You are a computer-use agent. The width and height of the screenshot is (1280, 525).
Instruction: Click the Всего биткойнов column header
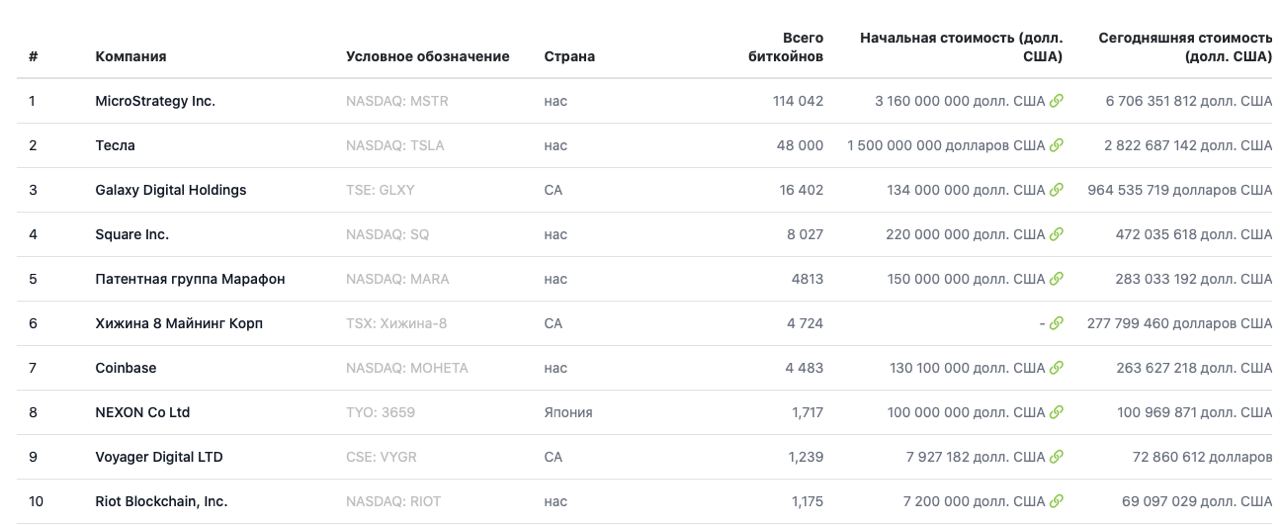tap(786, 47)
